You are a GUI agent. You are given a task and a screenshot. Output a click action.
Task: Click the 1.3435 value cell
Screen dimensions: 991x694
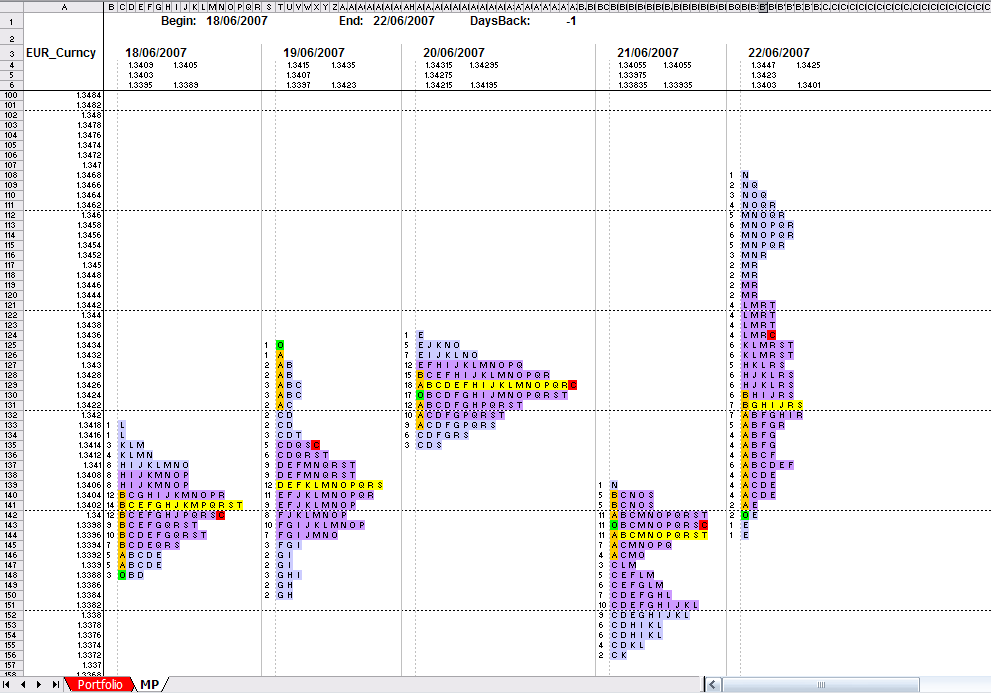pyautogui.click(x=343, y=65)
